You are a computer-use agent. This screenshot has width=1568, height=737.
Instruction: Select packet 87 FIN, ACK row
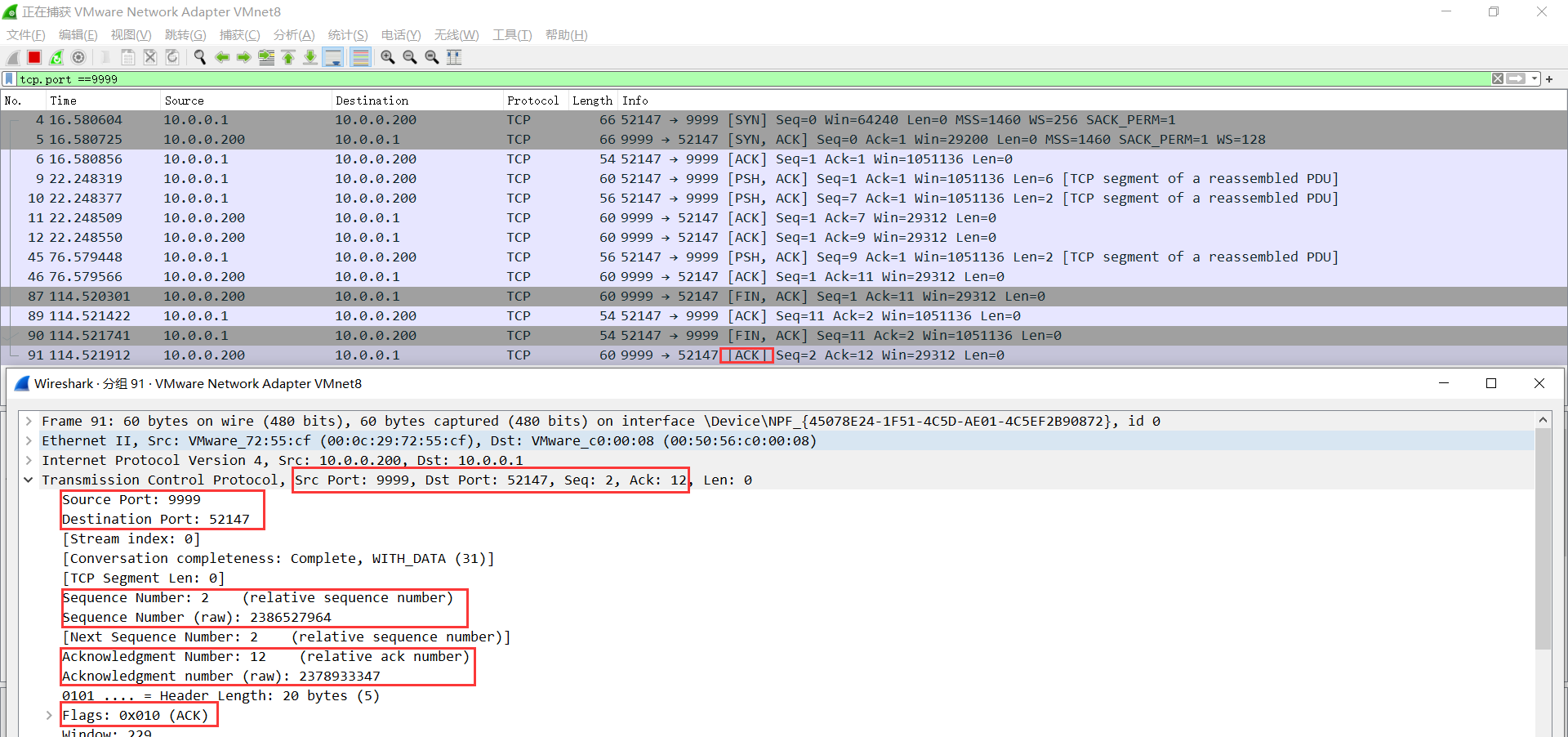(x=784, y=297)
